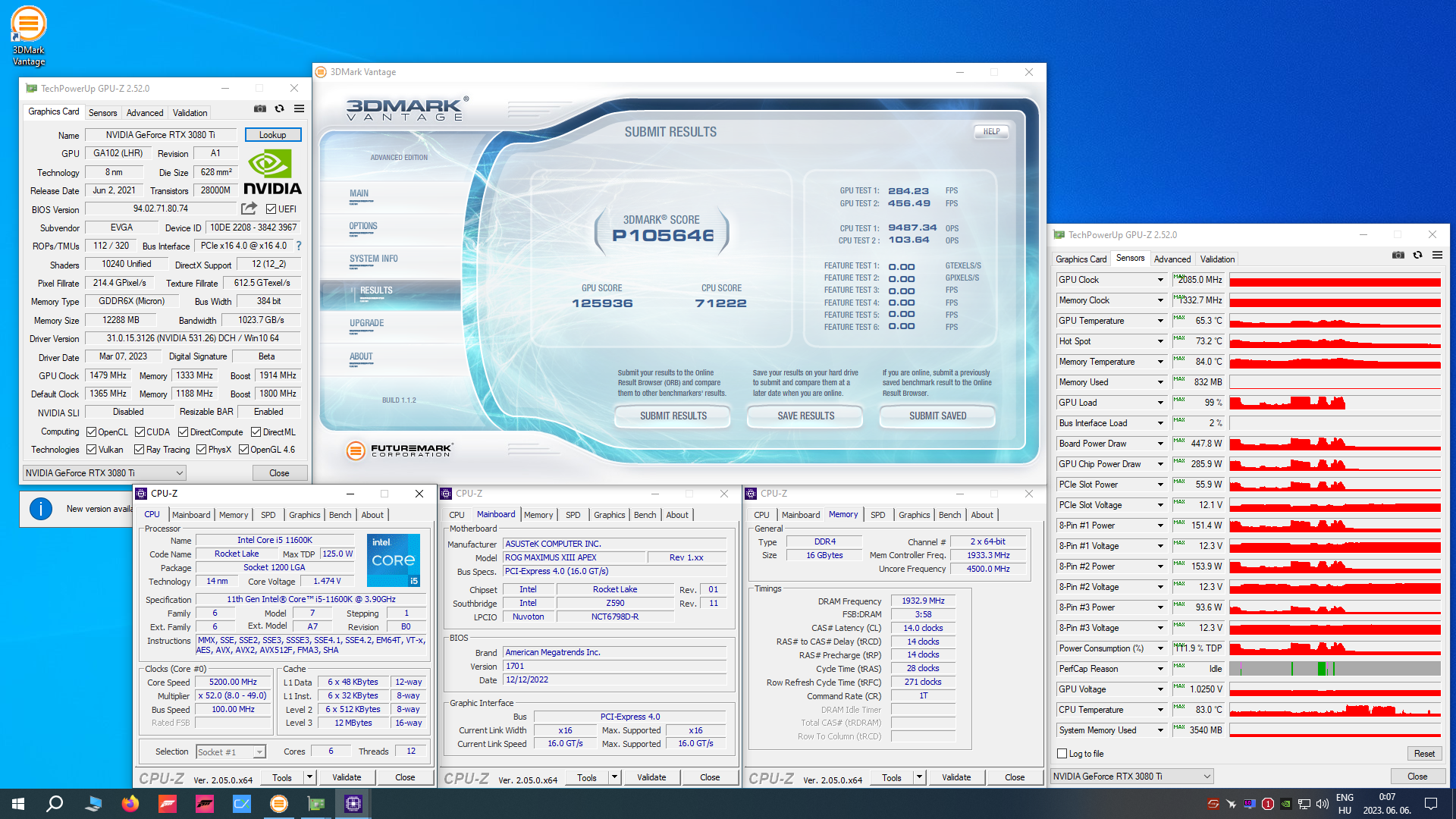Viewport: 1456px width, 819px height.
Task: Open the graphics card selector in GPU-Z
Action: point(105,473)
